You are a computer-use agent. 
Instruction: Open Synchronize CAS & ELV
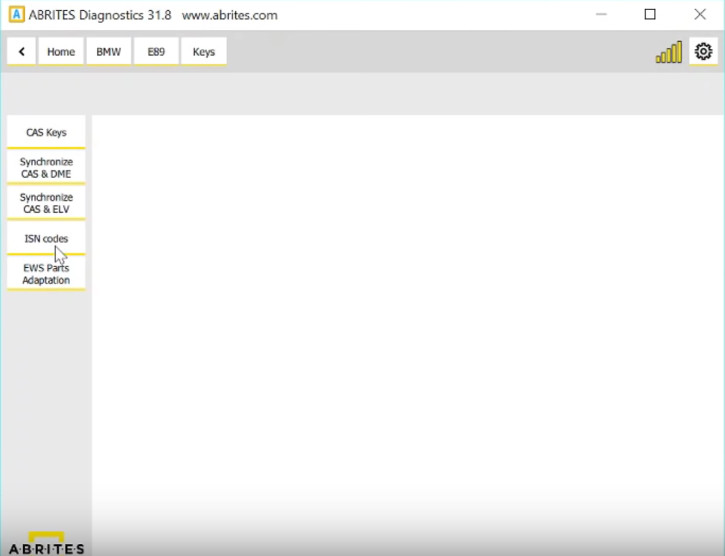pyautogui.click(x=46, y=203)
